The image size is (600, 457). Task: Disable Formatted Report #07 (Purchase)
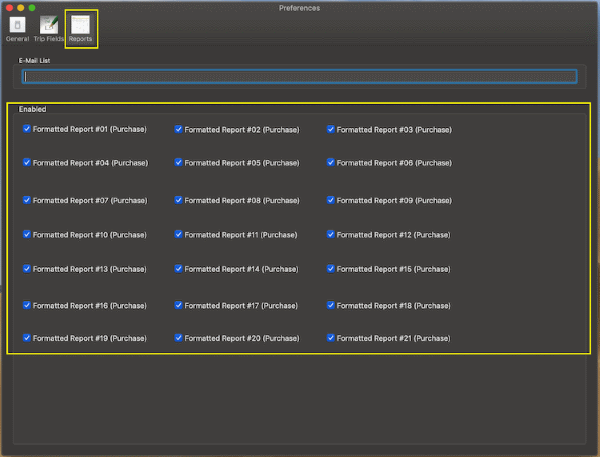pyautogui.click(x=27, y=200)
